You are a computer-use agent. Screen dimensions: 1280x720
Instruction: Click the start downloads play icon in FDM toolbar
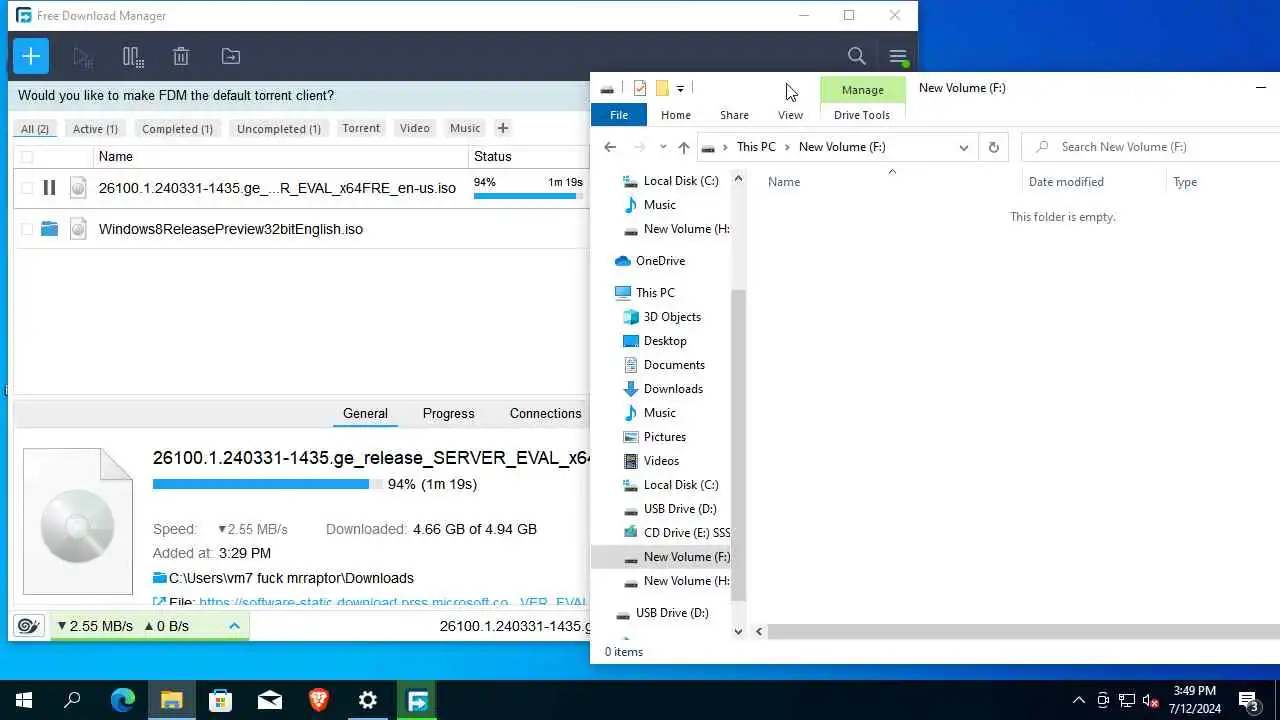(83, 57)
